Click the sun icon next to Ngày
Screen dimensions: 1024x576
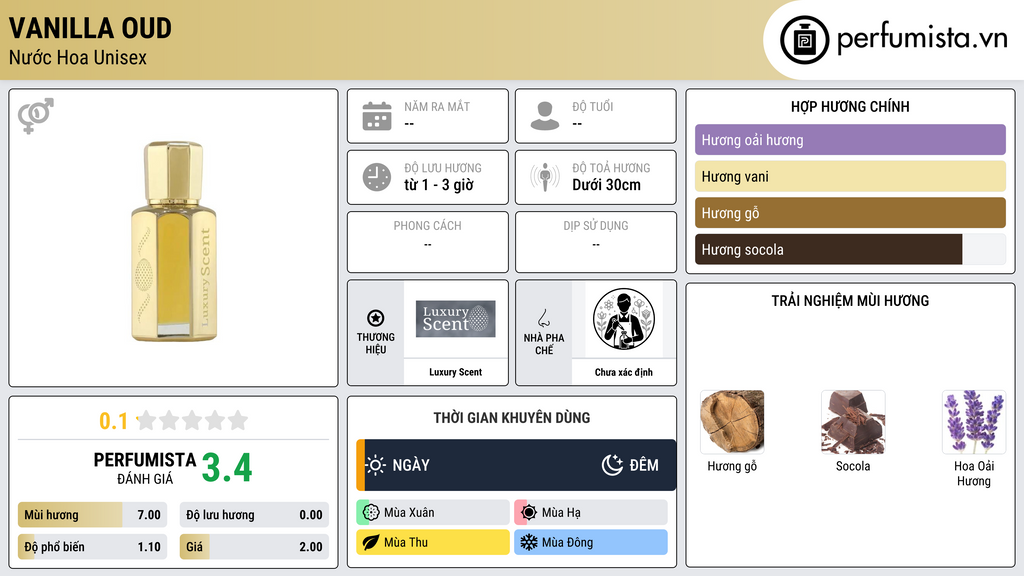click(376, 465)
